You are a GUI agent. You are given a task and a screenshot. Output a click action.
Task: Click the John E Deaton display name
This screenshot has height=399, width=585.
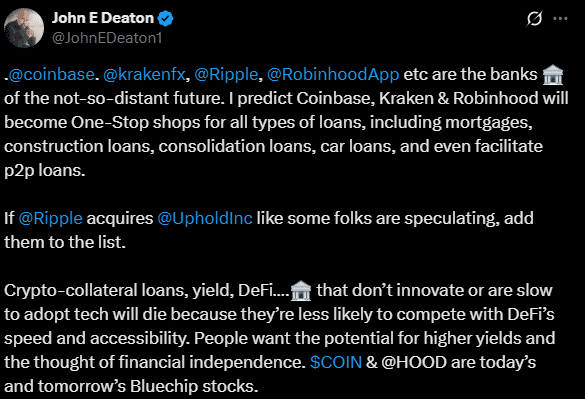click(x=103, y=18)
